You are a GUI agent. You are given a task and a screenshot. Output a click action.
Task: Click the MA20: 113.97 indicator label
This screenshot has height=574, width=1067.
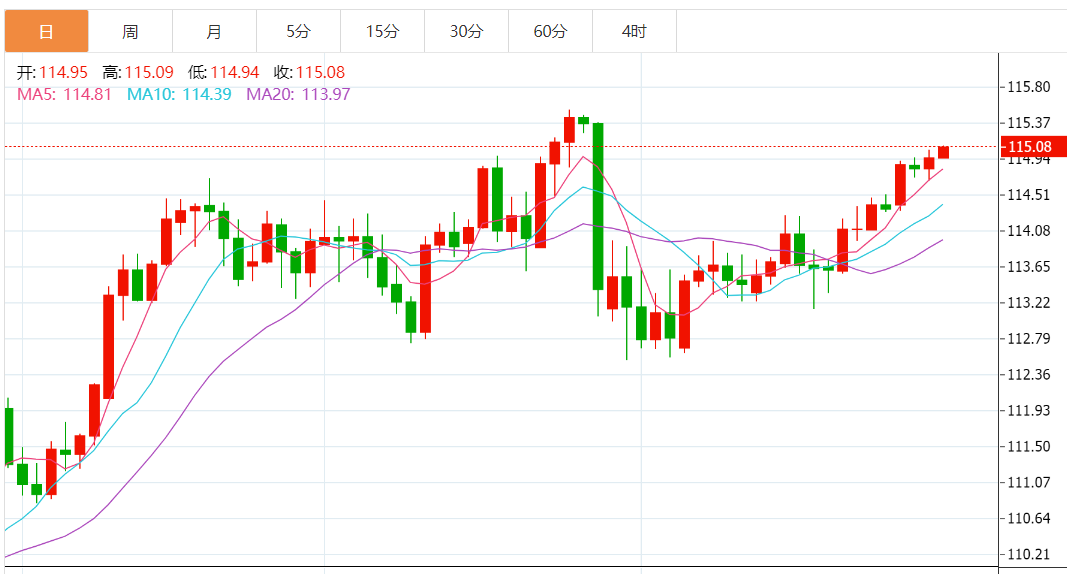[x=298, y=94]
